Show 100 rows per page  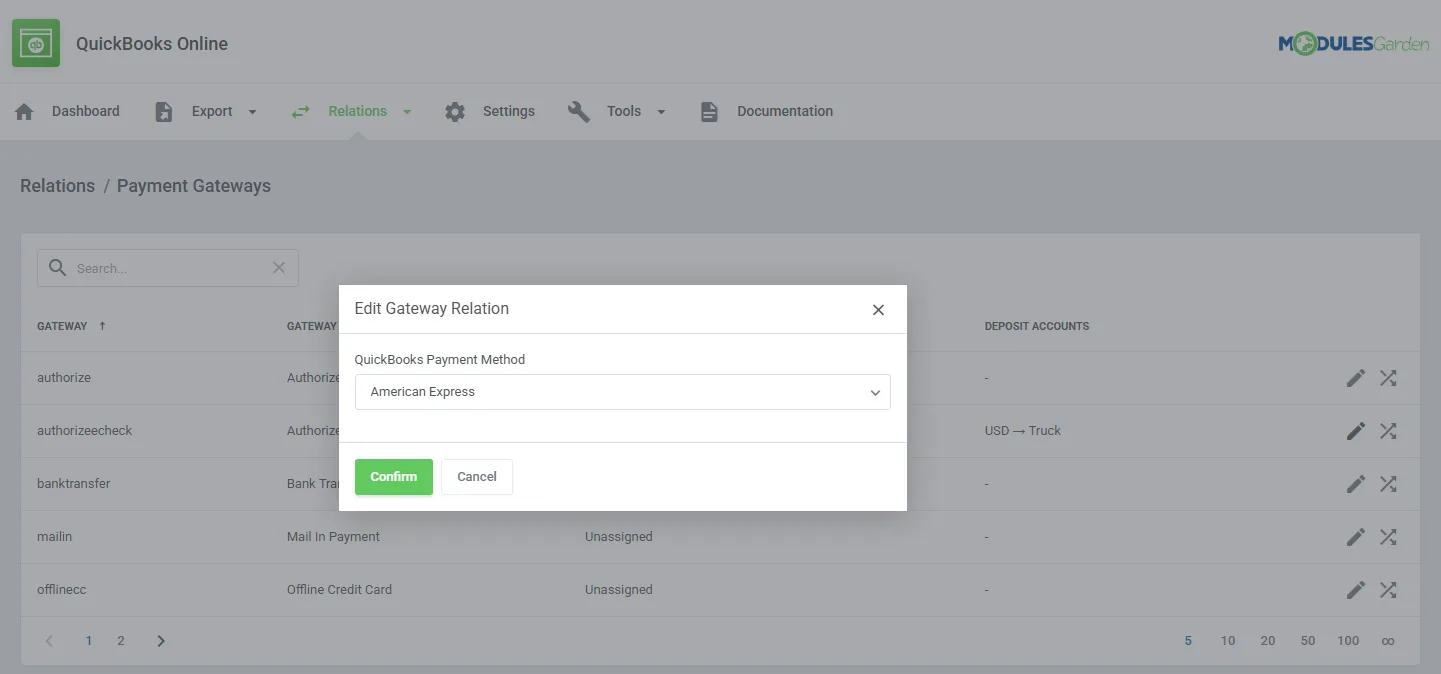click(1348, 641)
